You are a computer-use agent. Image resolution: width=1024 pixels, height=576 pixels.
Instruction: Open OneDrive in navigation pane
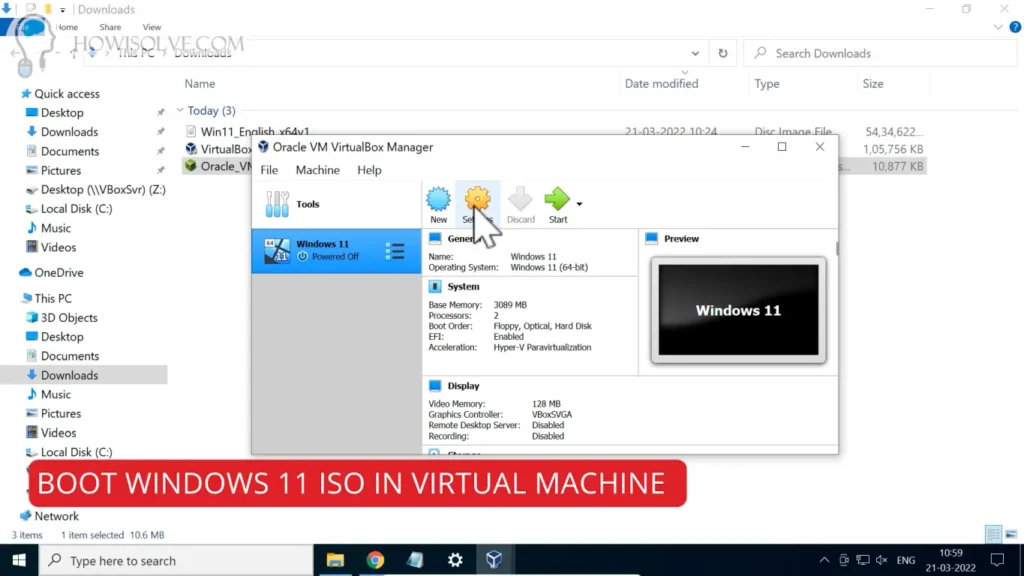pos(59,273)
